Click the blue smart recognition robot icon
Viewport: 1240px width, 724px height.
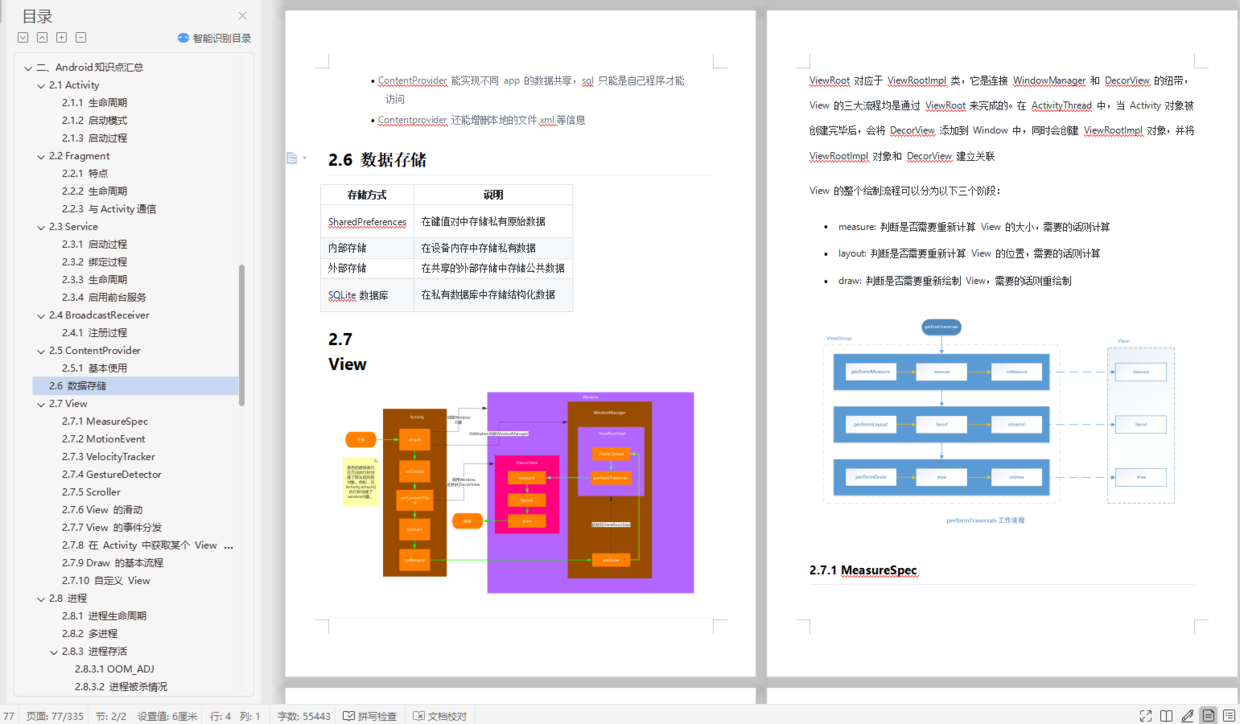[x=183, y=38]
